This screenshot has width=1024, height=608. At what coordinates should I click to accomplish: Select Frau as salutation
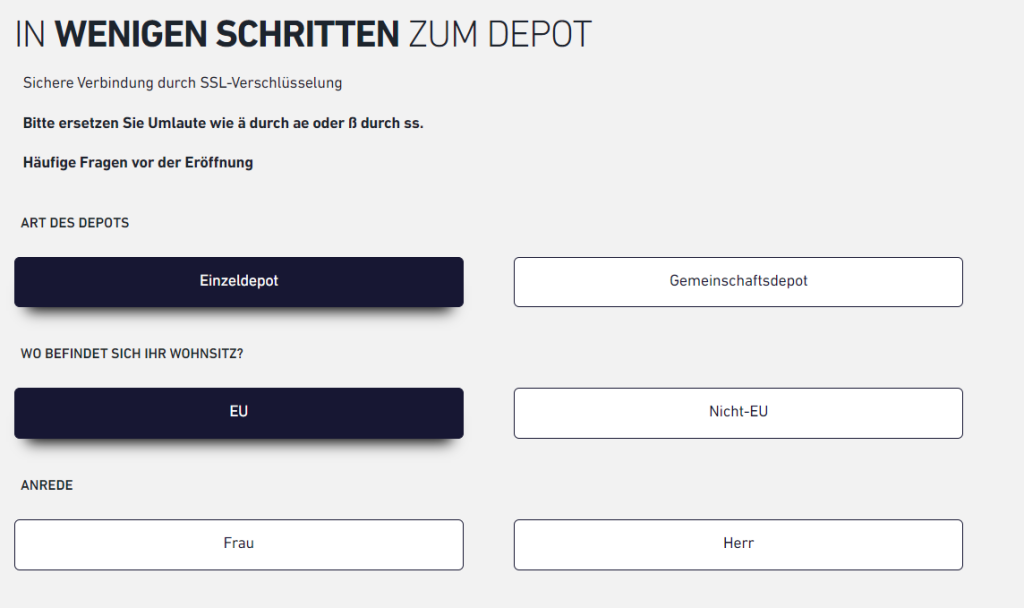click(x=238, y=544)
